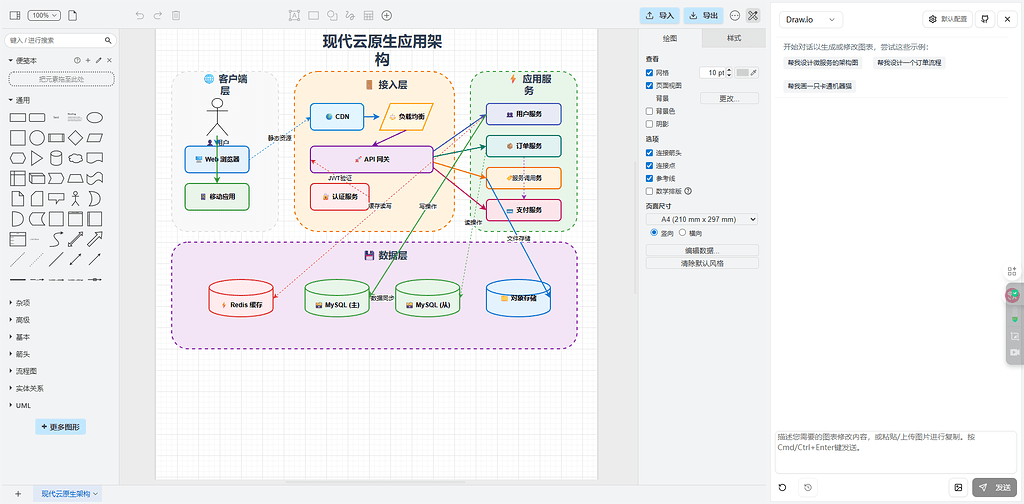Pick the cylinder shape in General palette
Image resolution: width=1024 pixels, height=504 pixels.
[56, 158]
